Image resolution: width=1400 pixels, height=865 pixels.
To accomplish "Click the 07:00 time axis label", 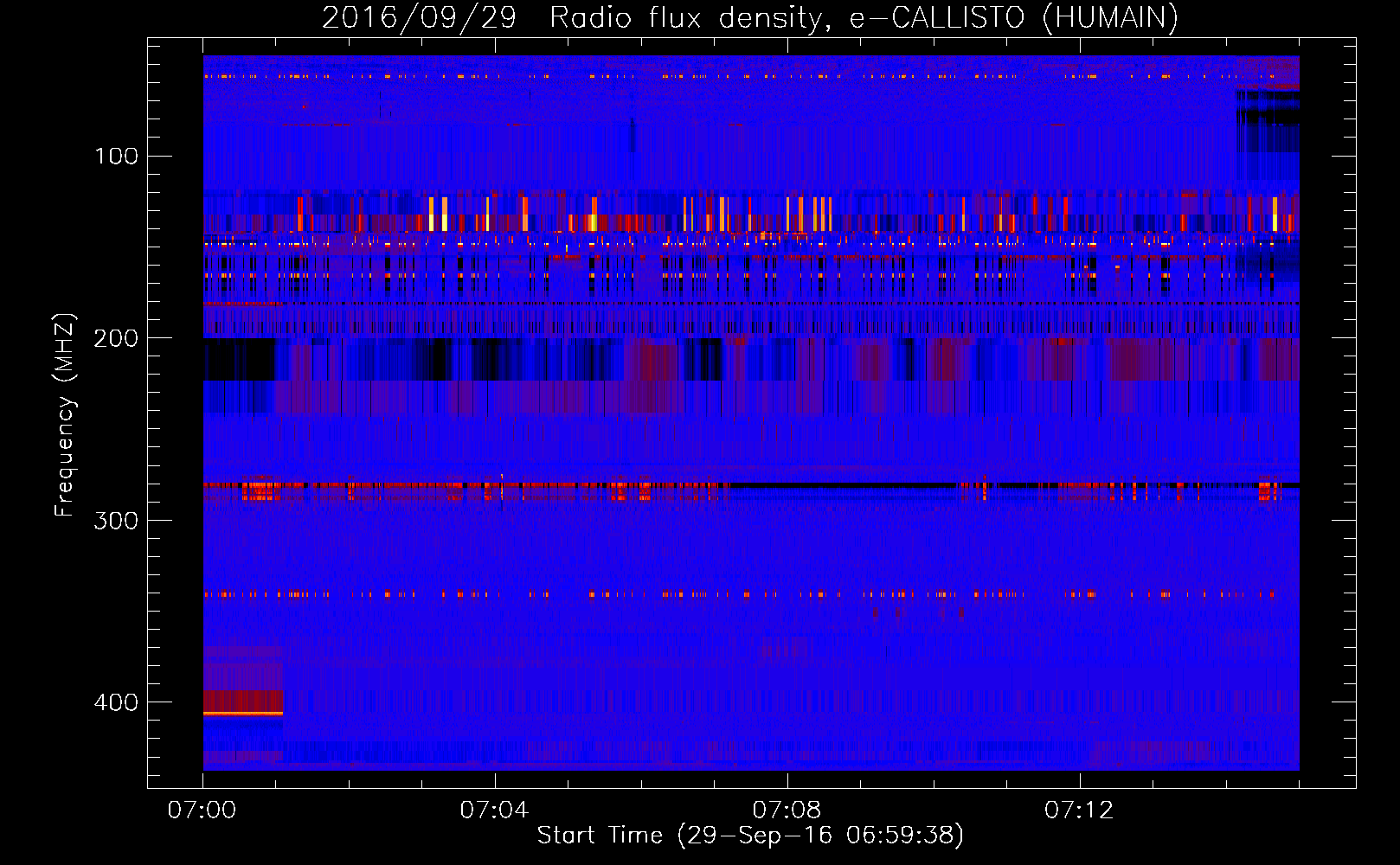I will (202, 811).
